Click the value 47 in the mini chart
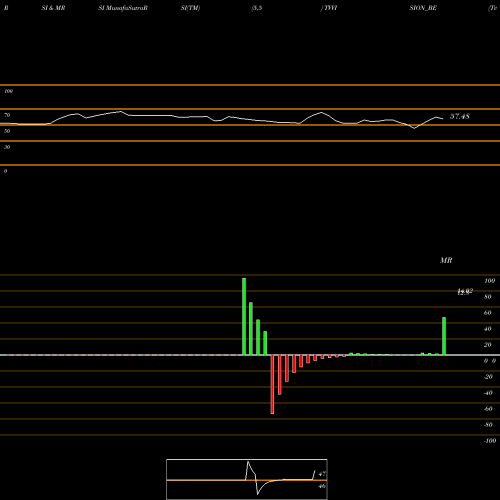This screenshot has width=500, height=500. coord(322,474)
